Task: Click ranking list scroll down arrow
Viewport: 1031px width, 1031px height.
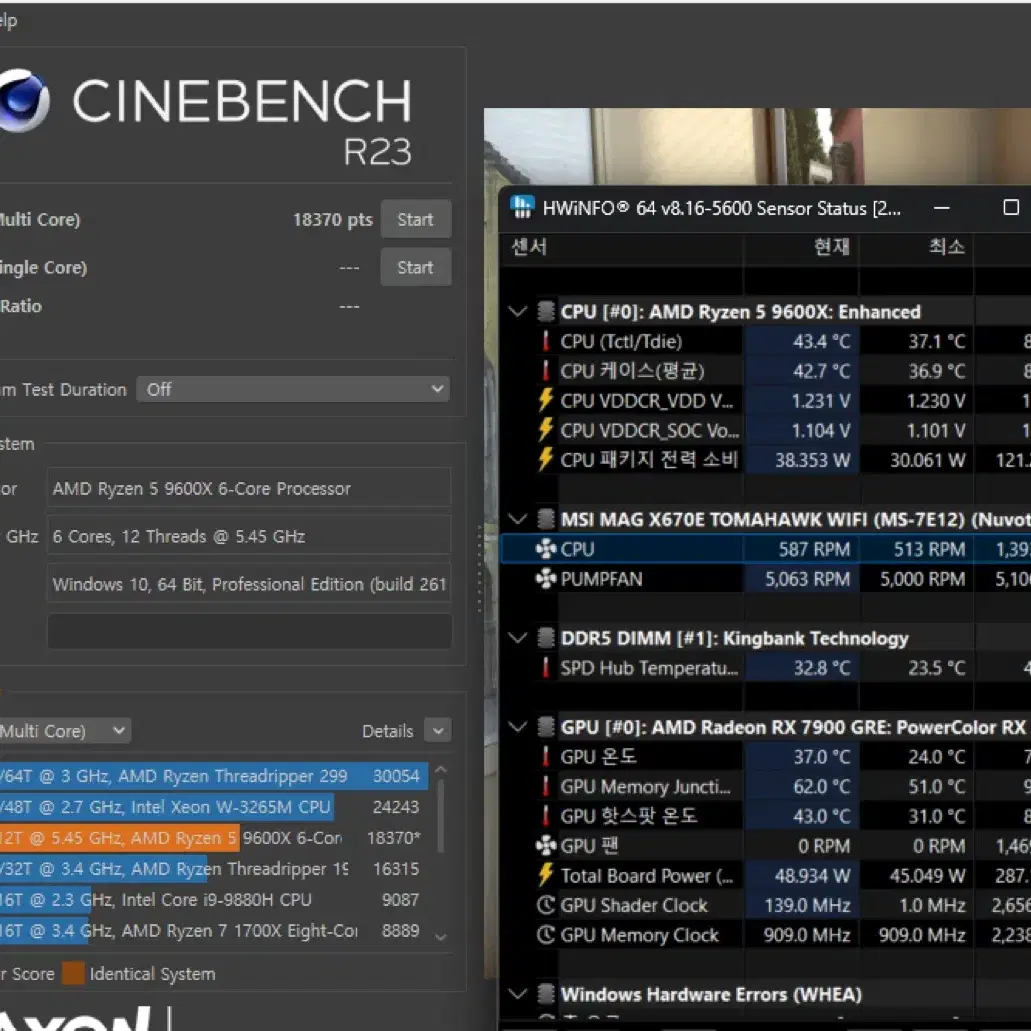Action: 441,938
